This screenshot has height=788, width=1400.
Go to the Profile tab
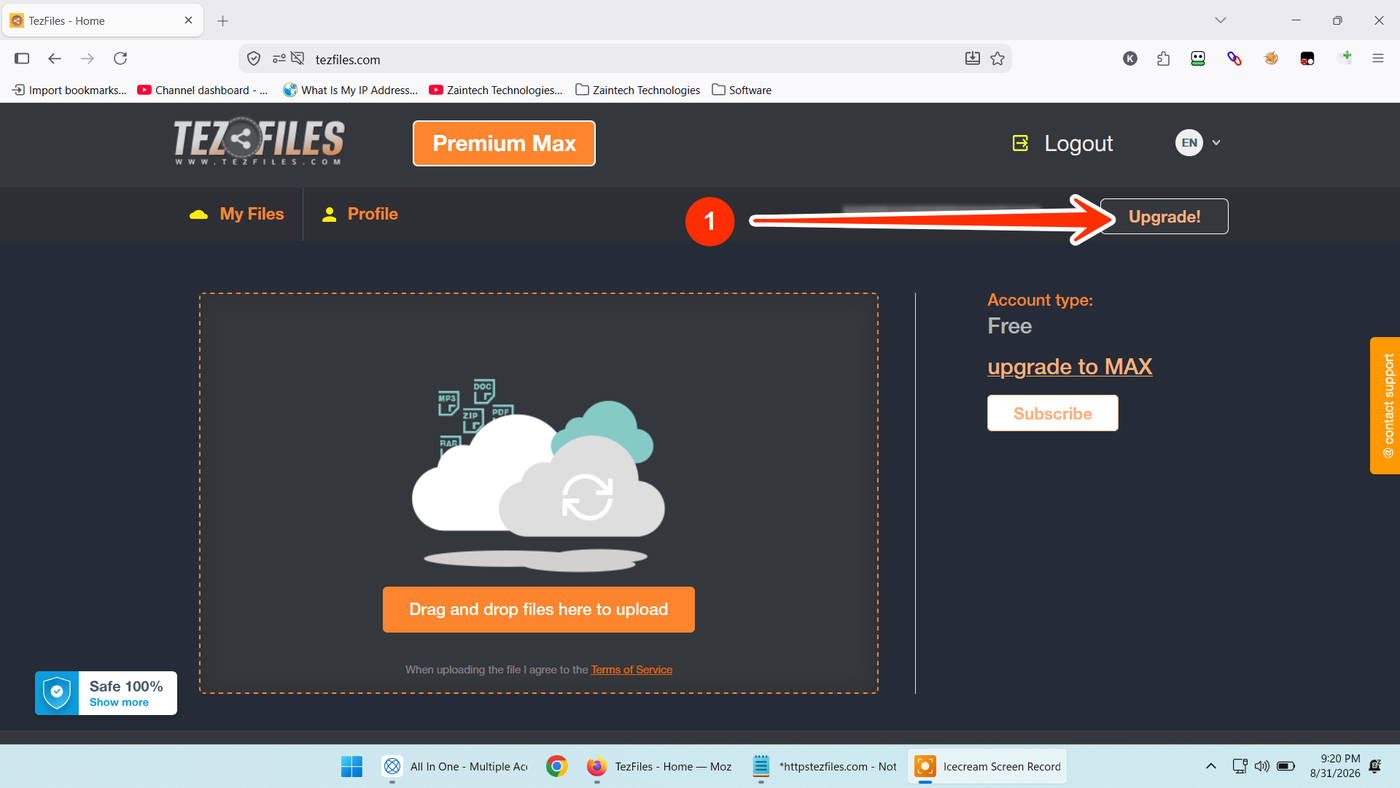click(360, 214)
